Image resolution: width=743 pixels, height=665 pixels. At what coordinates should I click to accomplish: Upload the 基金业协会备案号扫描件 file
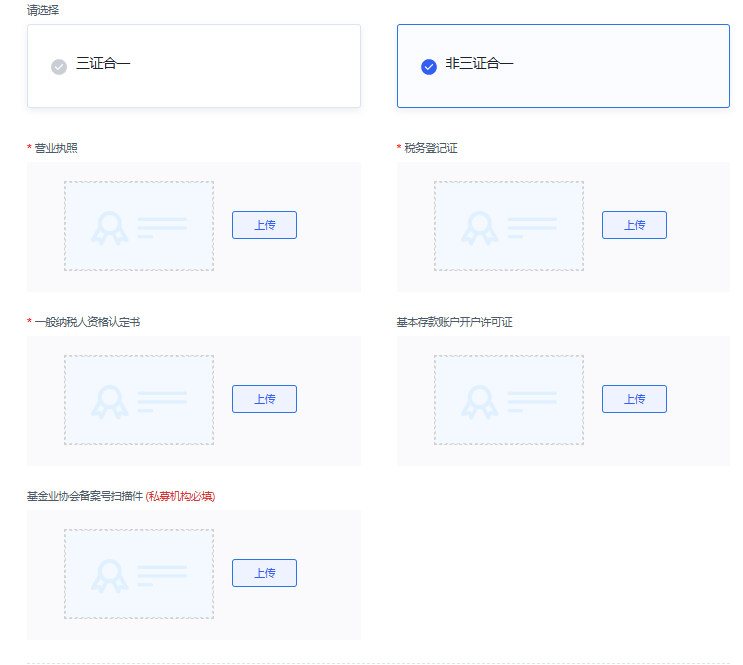[264, 573]
